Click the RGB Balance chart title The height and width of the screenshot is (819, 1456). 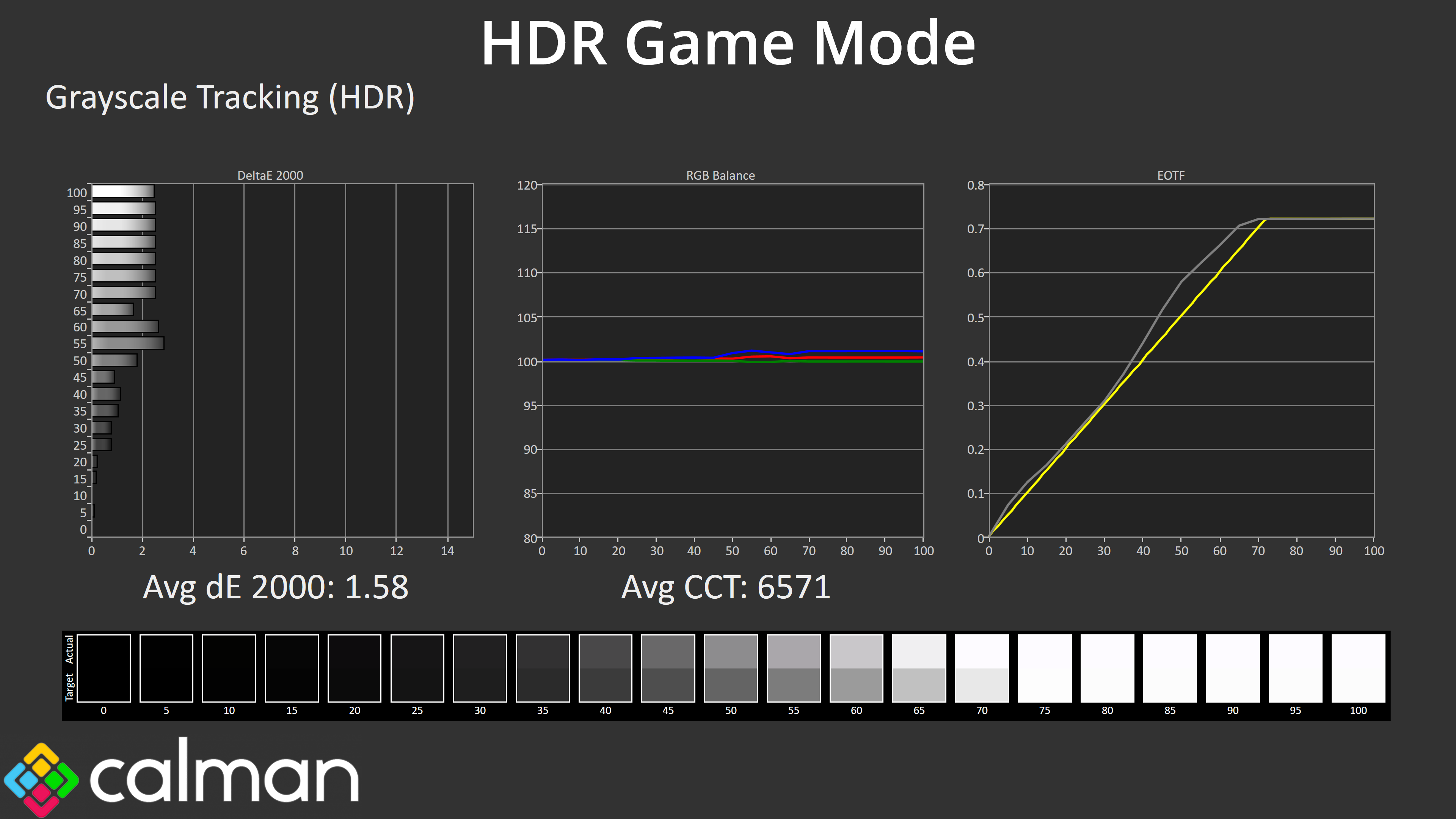720,175
